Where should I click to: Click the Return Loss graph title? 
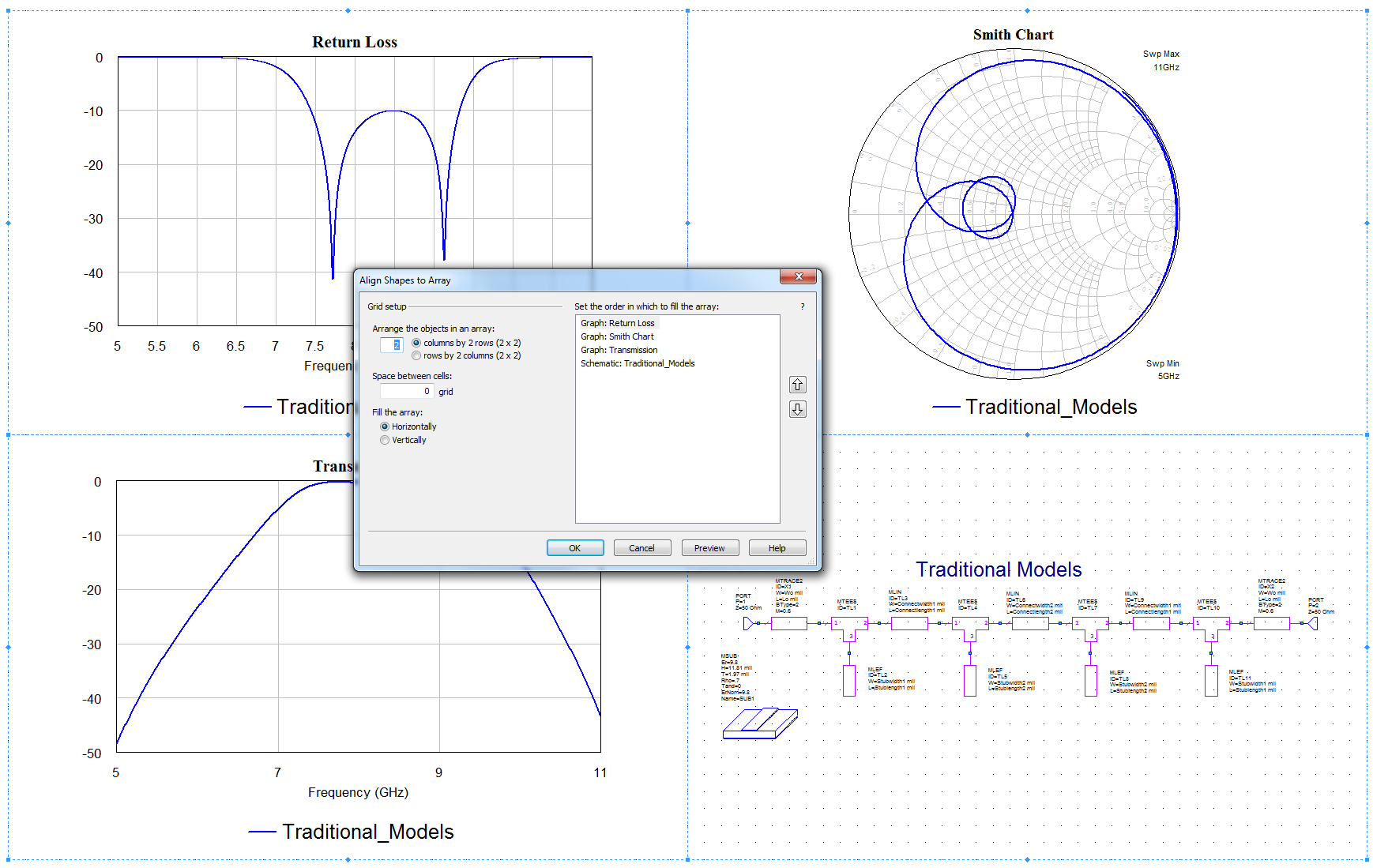point(355,43)
